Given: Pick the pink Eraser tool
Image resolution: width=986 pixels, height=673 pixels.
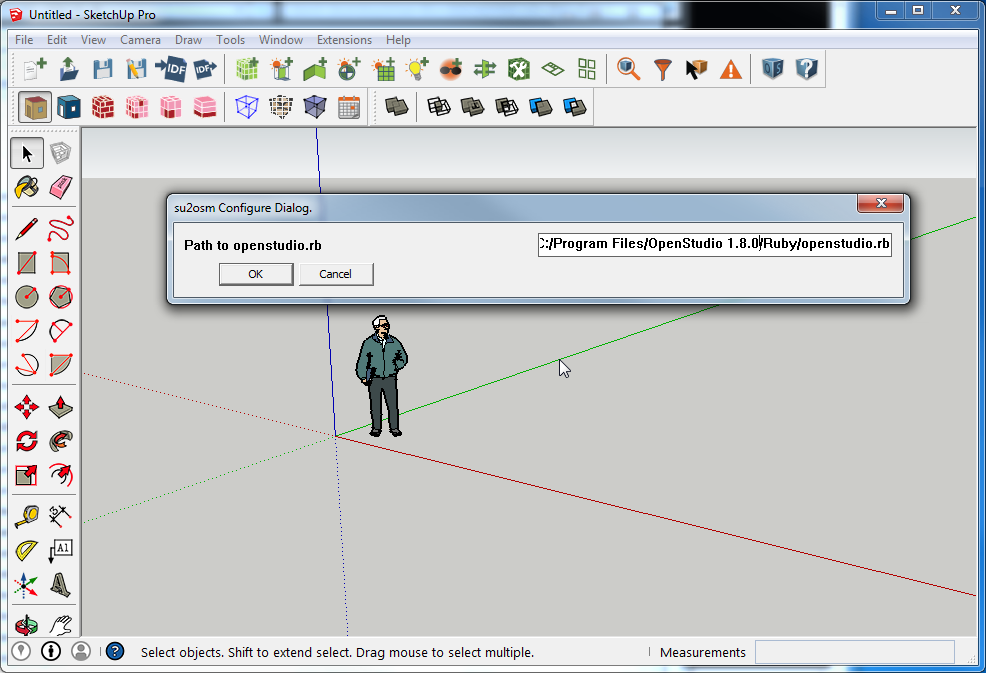Looking at the screenshot, I should tap(60, 187).
